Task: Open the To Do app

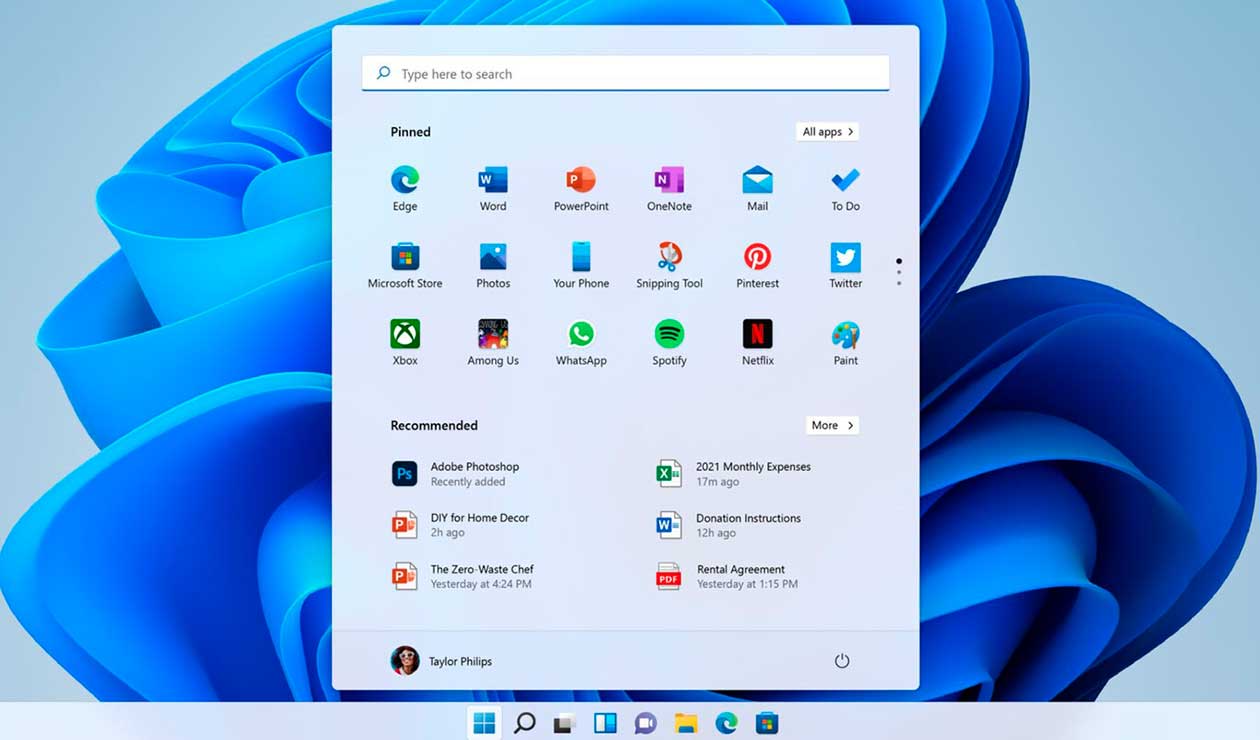Action: click(x=845, y=189)
